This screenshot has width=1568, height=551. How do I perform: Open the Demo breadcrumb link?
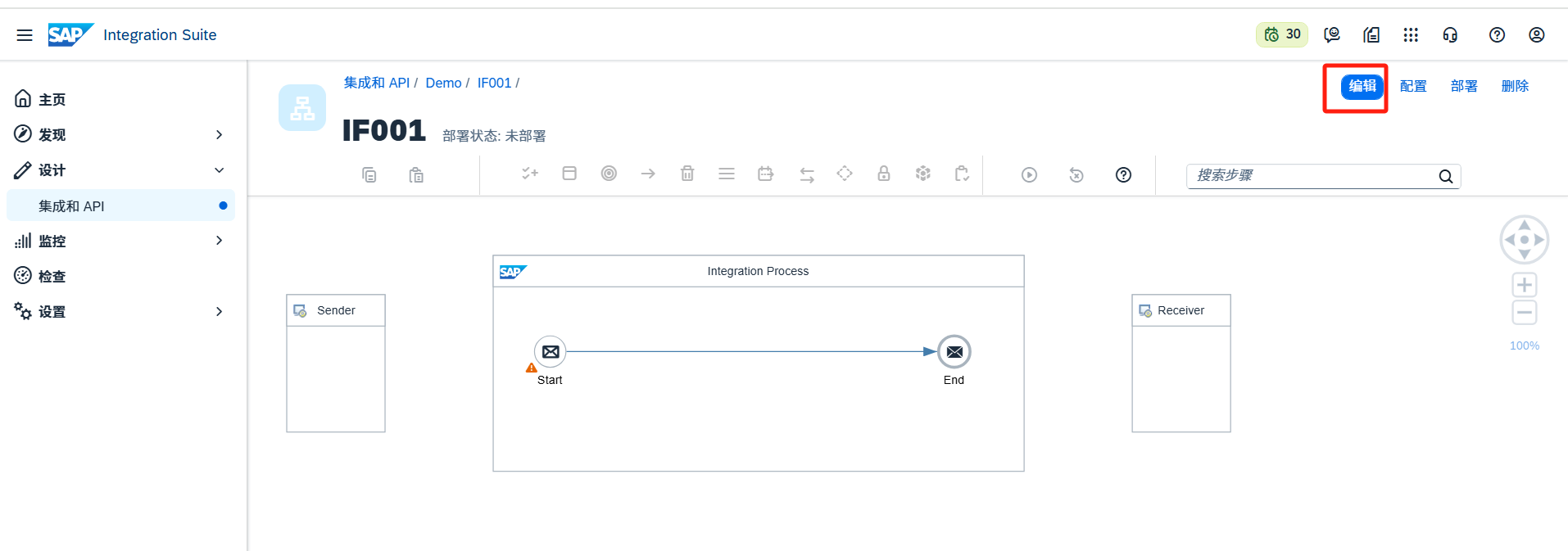pos(443,83)
